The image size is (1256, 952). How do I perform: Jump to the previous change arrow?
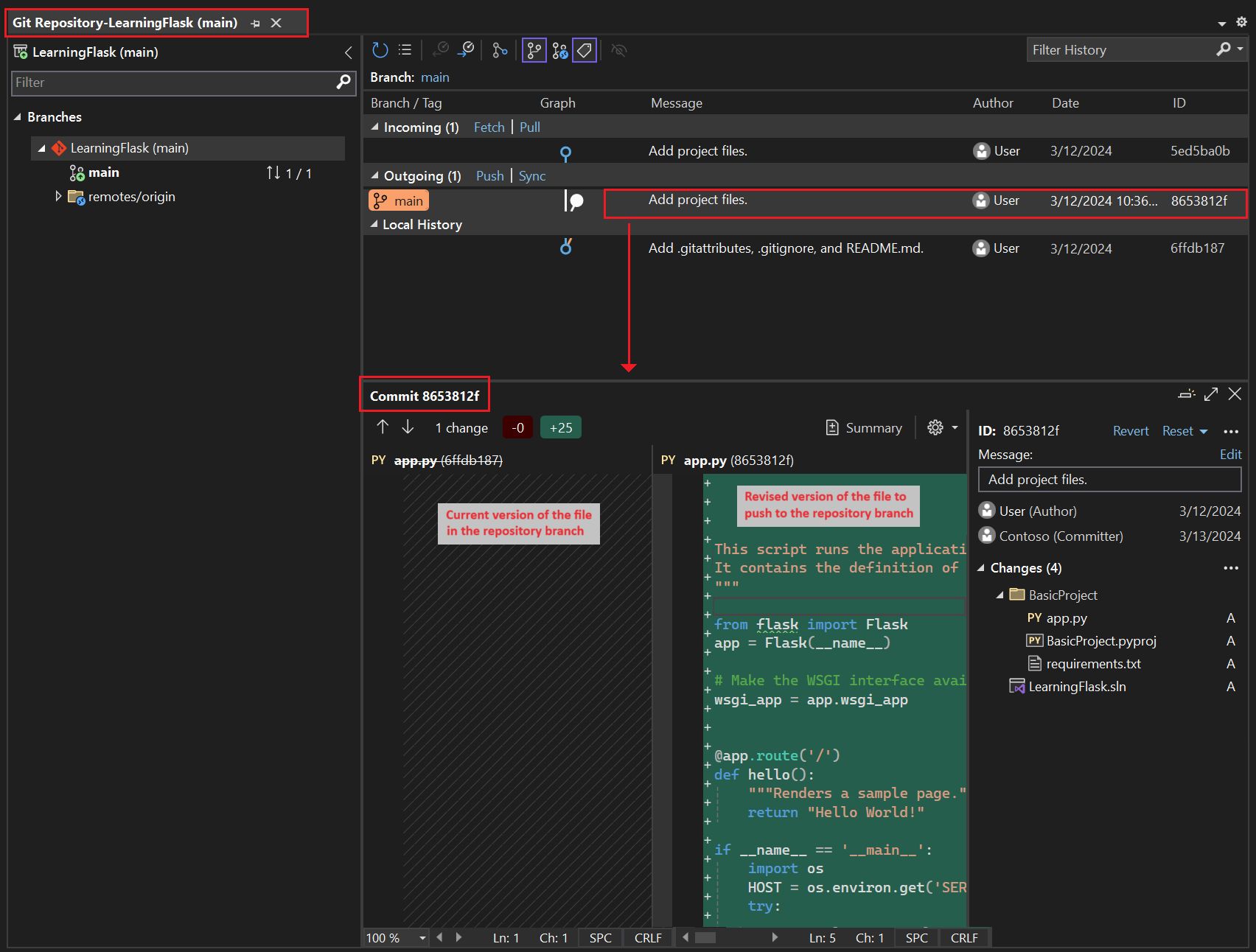(x=383, y=427)
